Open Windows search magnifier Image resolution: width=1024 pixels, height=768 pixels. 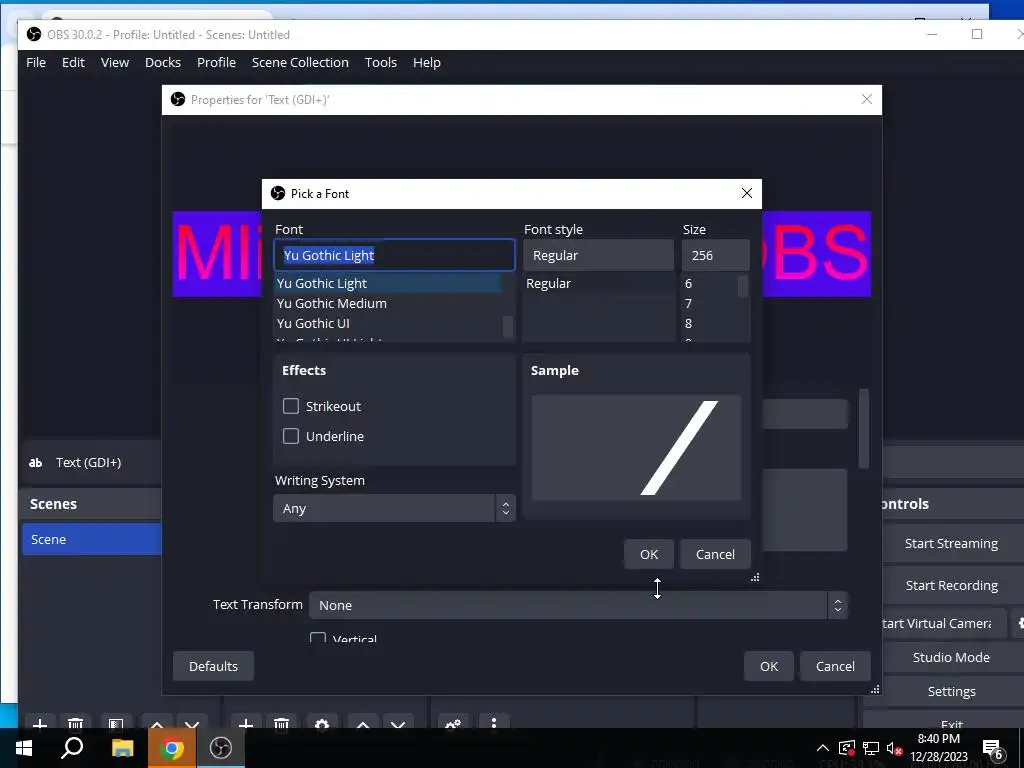[72, 748]
